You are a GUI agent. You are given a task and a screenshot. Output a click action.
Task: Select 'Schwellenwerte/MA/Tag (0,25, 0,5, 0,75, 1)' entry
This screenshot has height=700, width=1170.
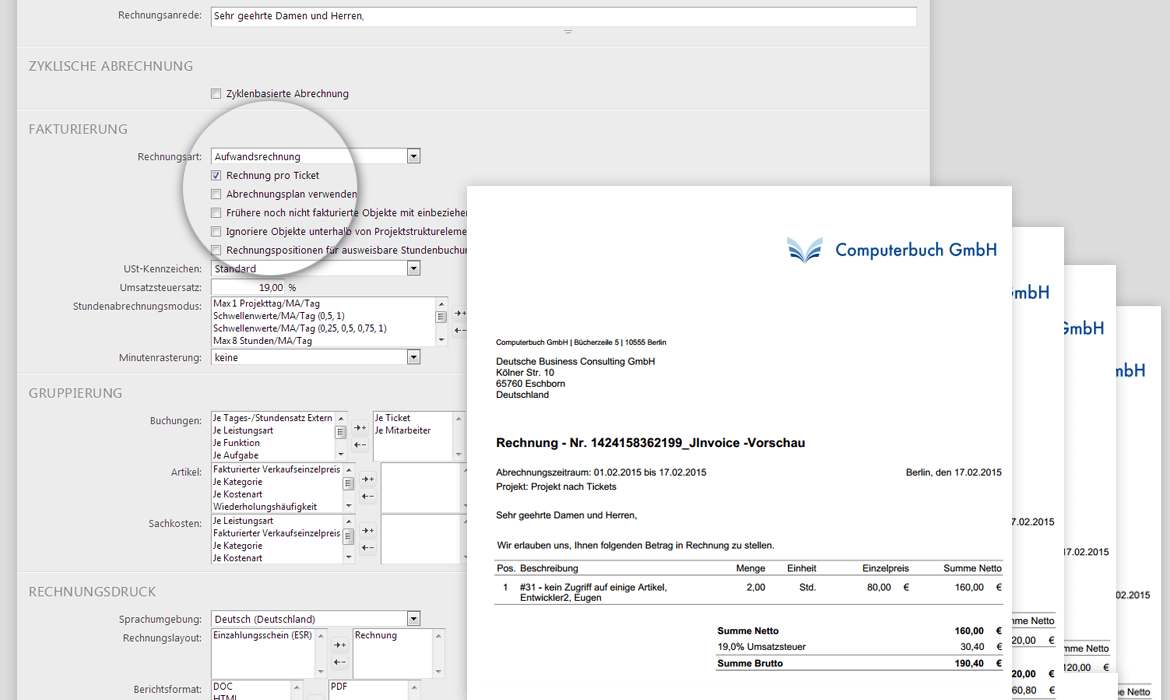tap(299, 328)
